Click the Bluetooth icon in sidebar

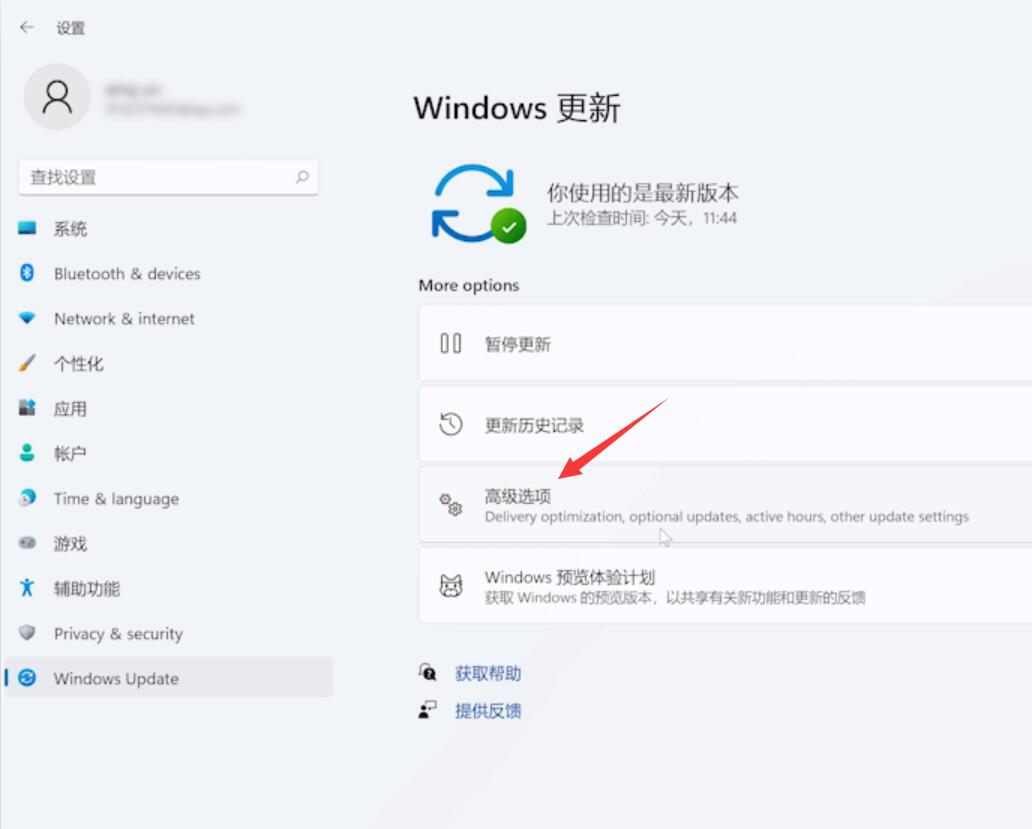point(27,273)
